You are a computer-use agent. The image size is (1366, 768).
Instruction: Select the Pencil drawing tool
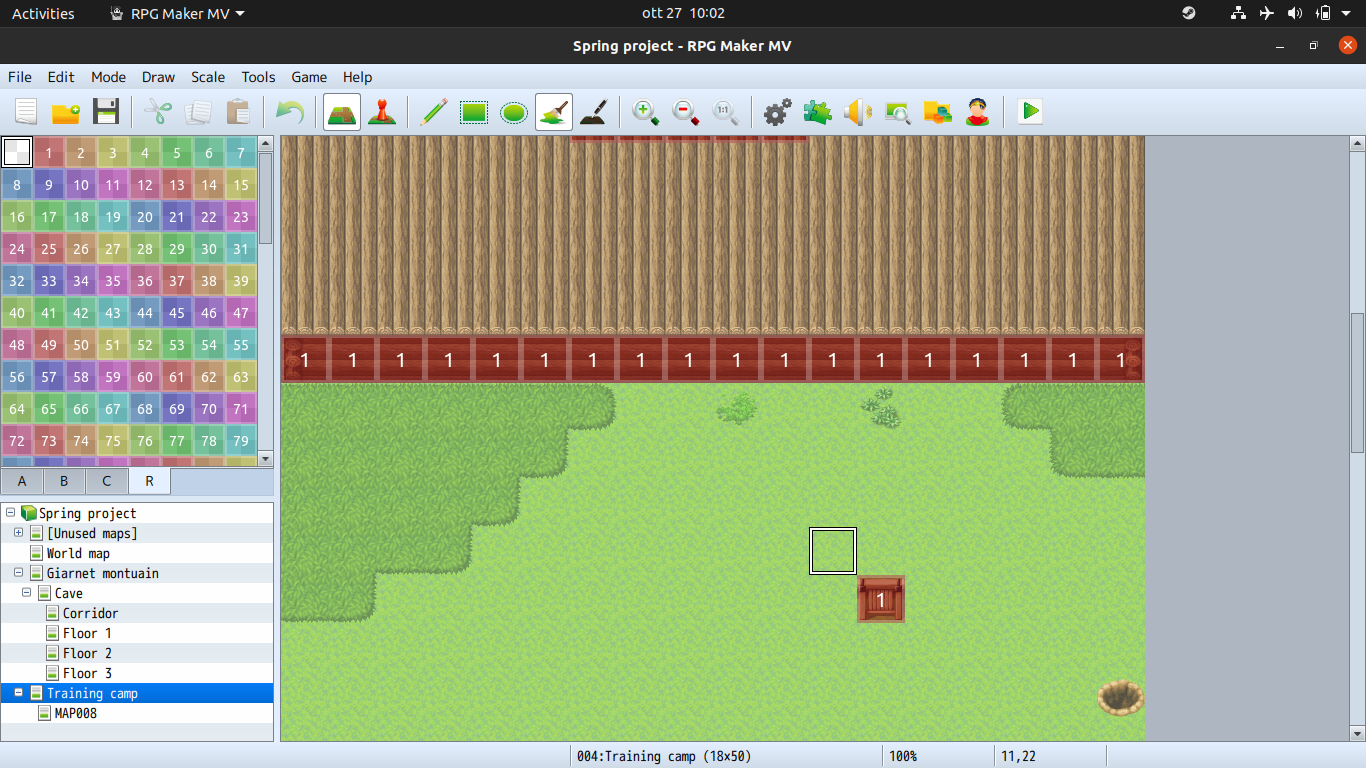coord(434,112)
